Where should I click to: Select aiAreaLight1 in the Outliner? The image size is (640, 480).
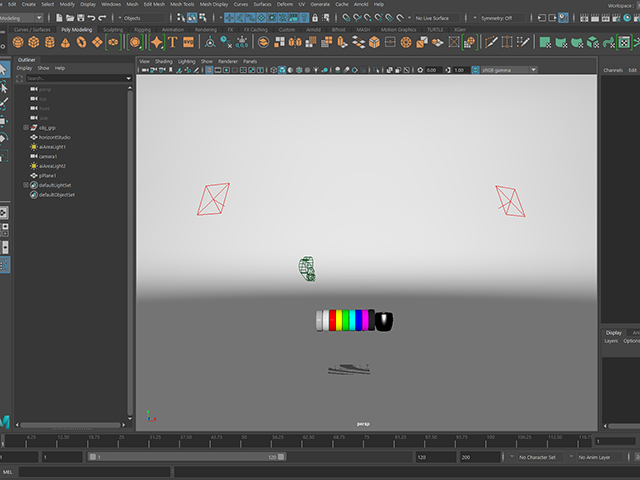pyautogui.click(x=52, y=147)
